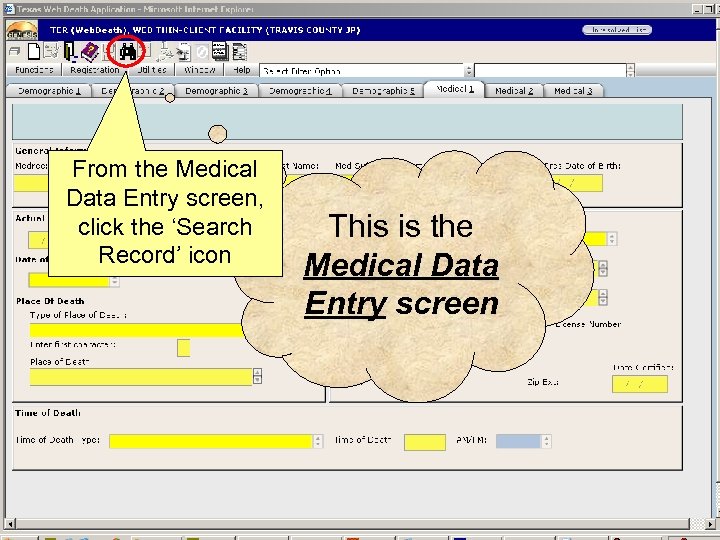Click the yellow Time of Death field
Viewport: 720px width, 540px height.
[x=425, y=442]
